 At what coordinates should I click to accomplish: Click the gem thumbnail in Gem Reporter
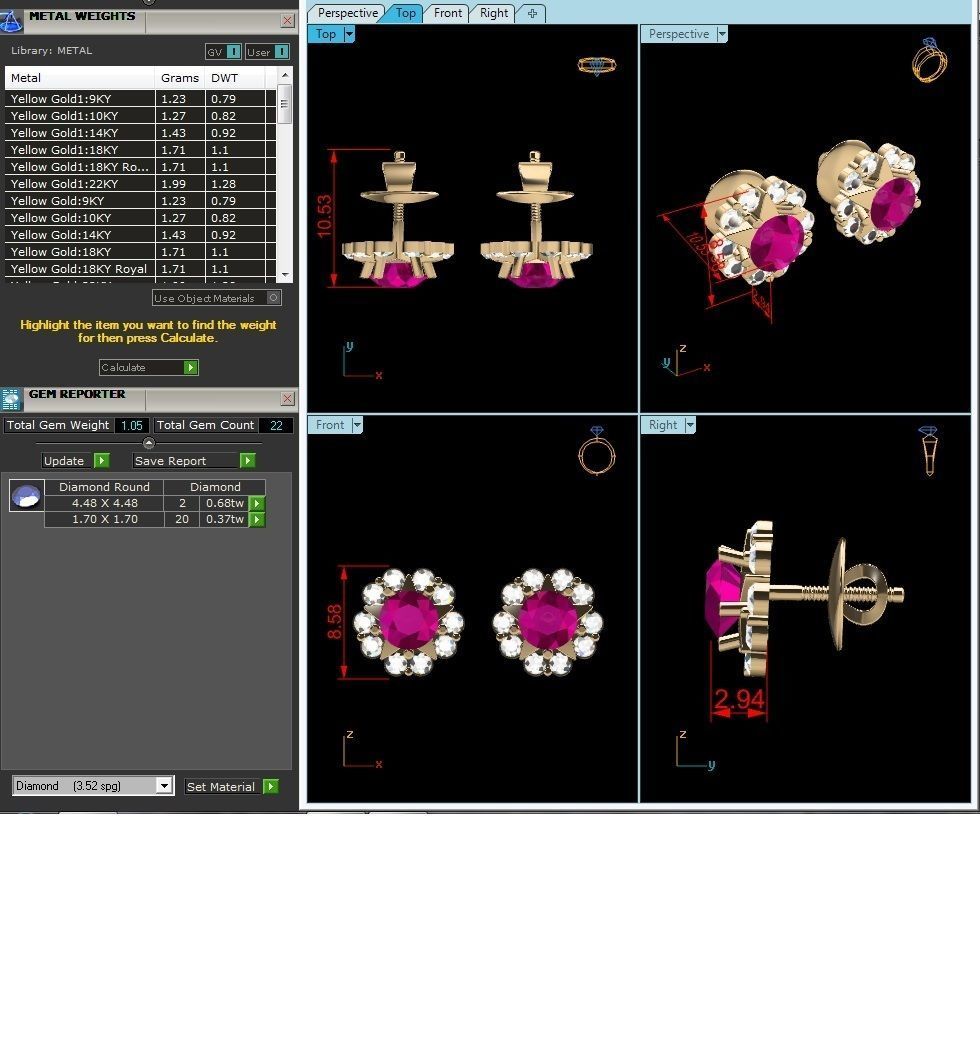pos(26,495)
